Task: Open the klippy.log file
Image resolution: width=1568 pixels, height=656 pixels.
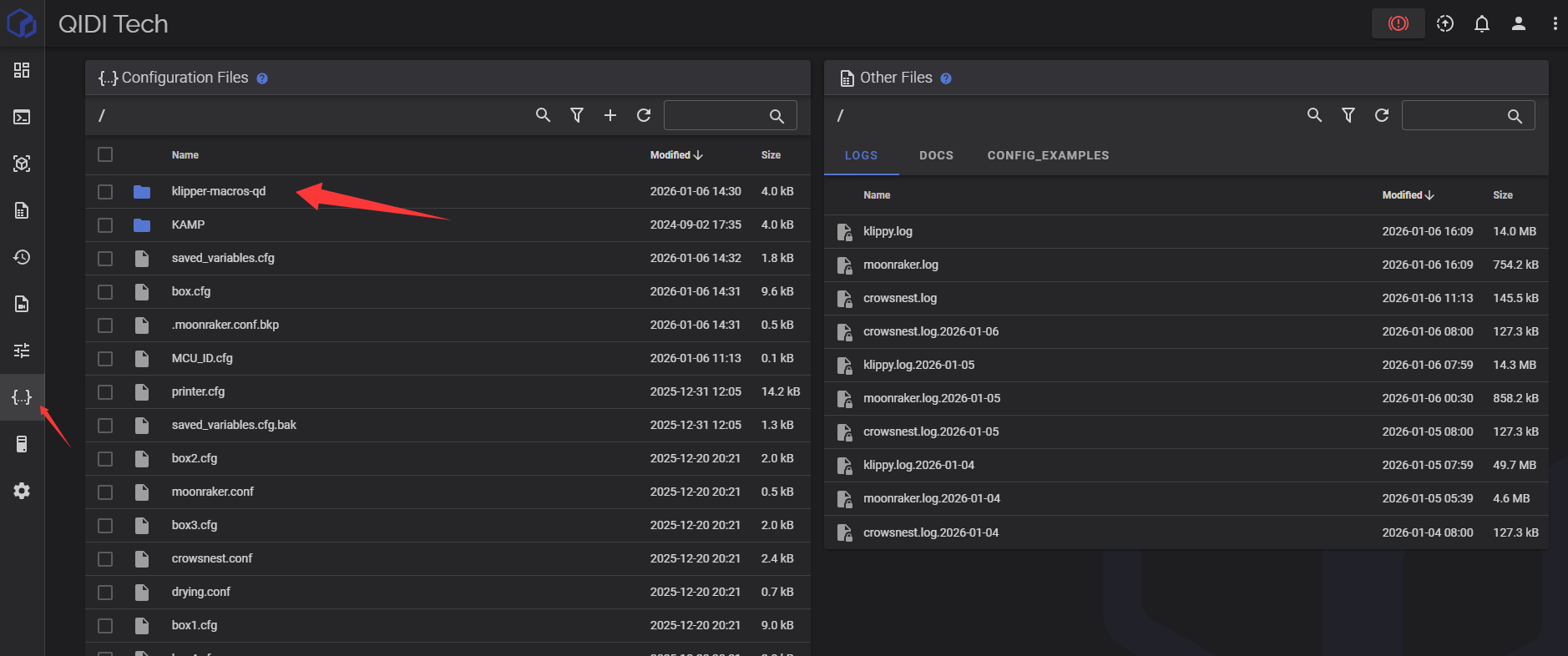Action: tap(888, 231)
